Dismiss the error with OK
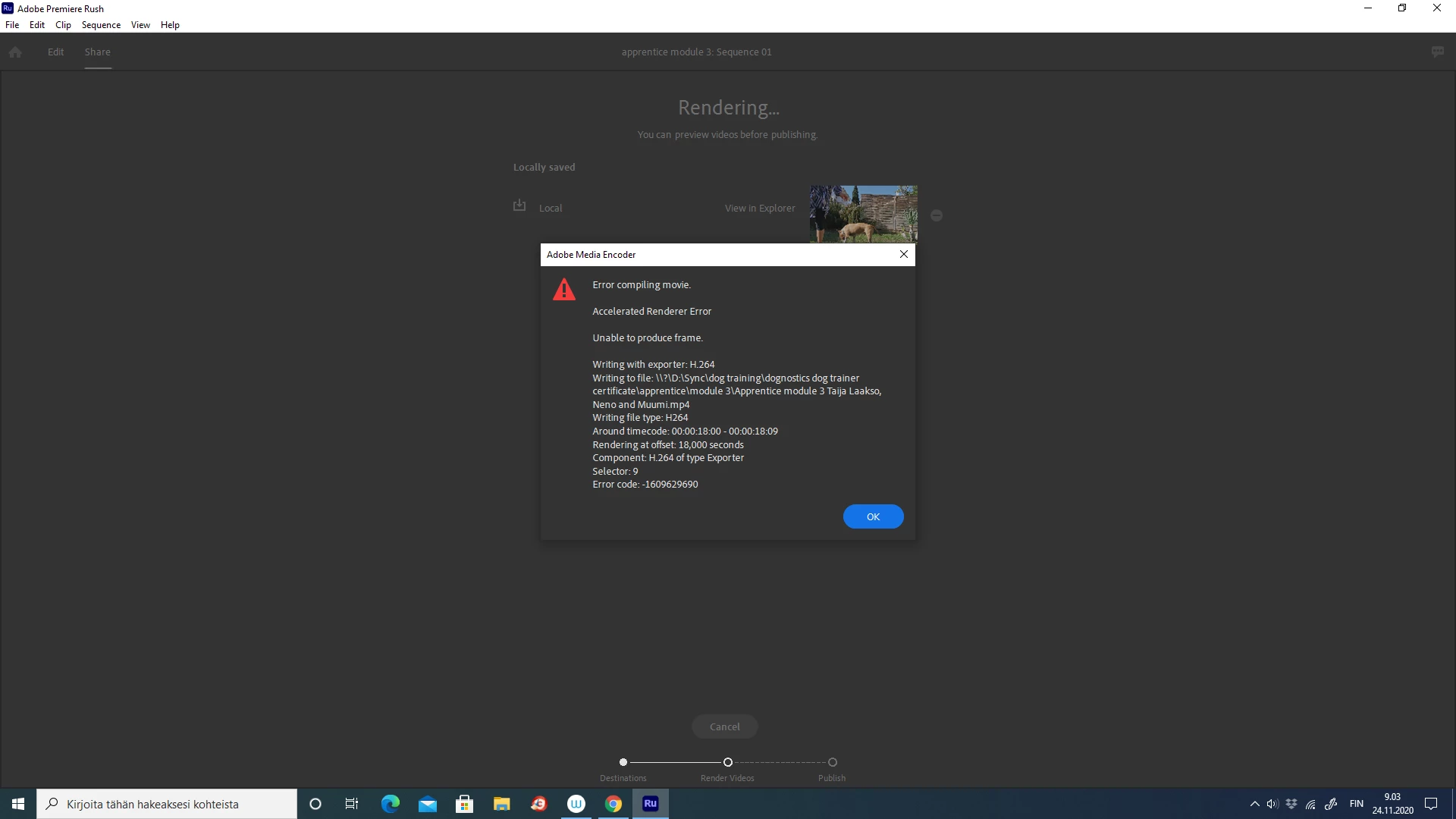1456x819 pixels. (x=873, y=516)
